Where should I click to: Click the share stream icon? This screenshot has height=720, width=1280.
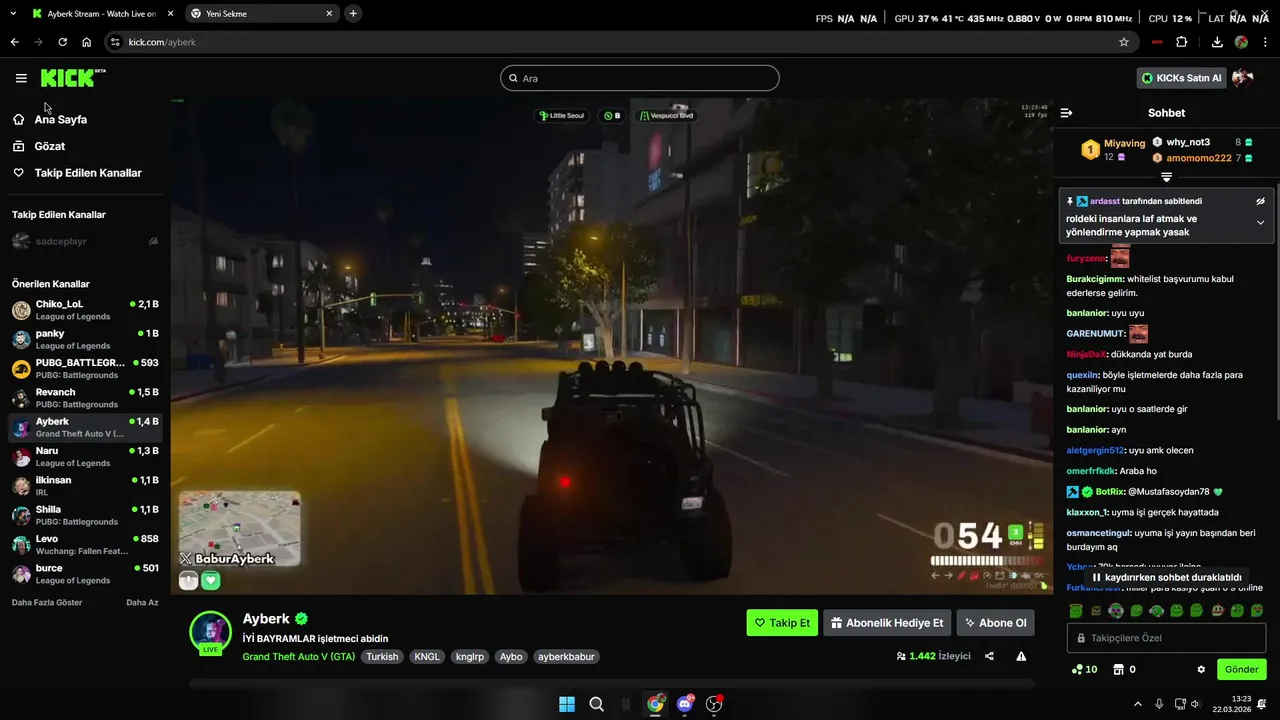989,656
